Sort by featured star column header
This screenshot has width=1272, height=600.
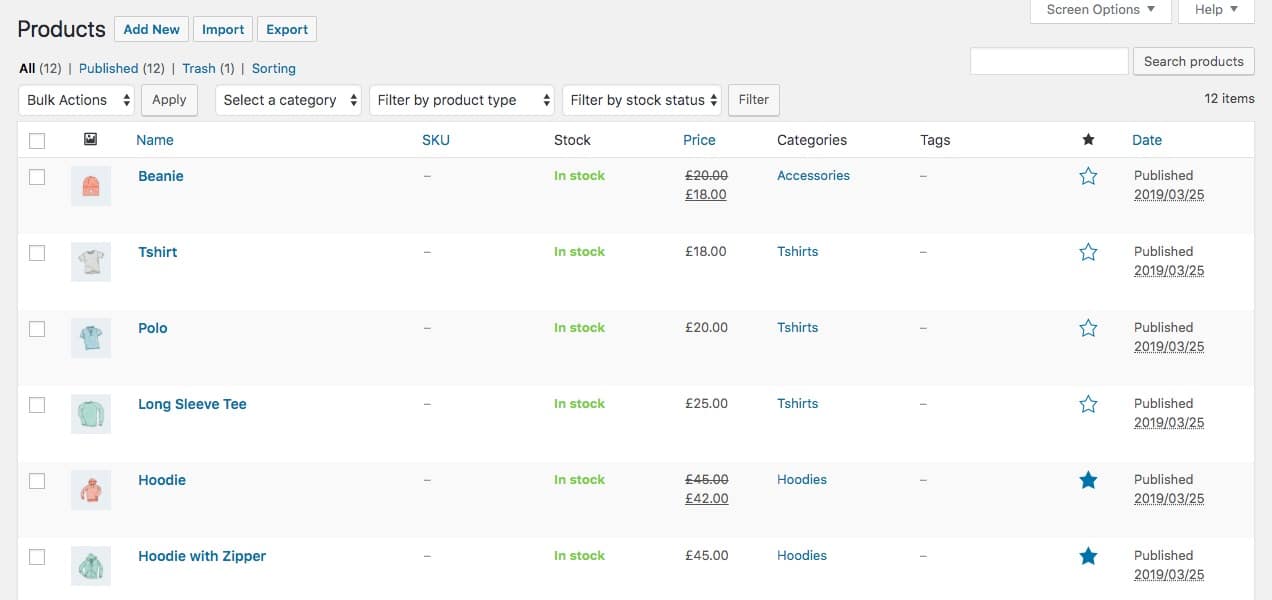1088,140
